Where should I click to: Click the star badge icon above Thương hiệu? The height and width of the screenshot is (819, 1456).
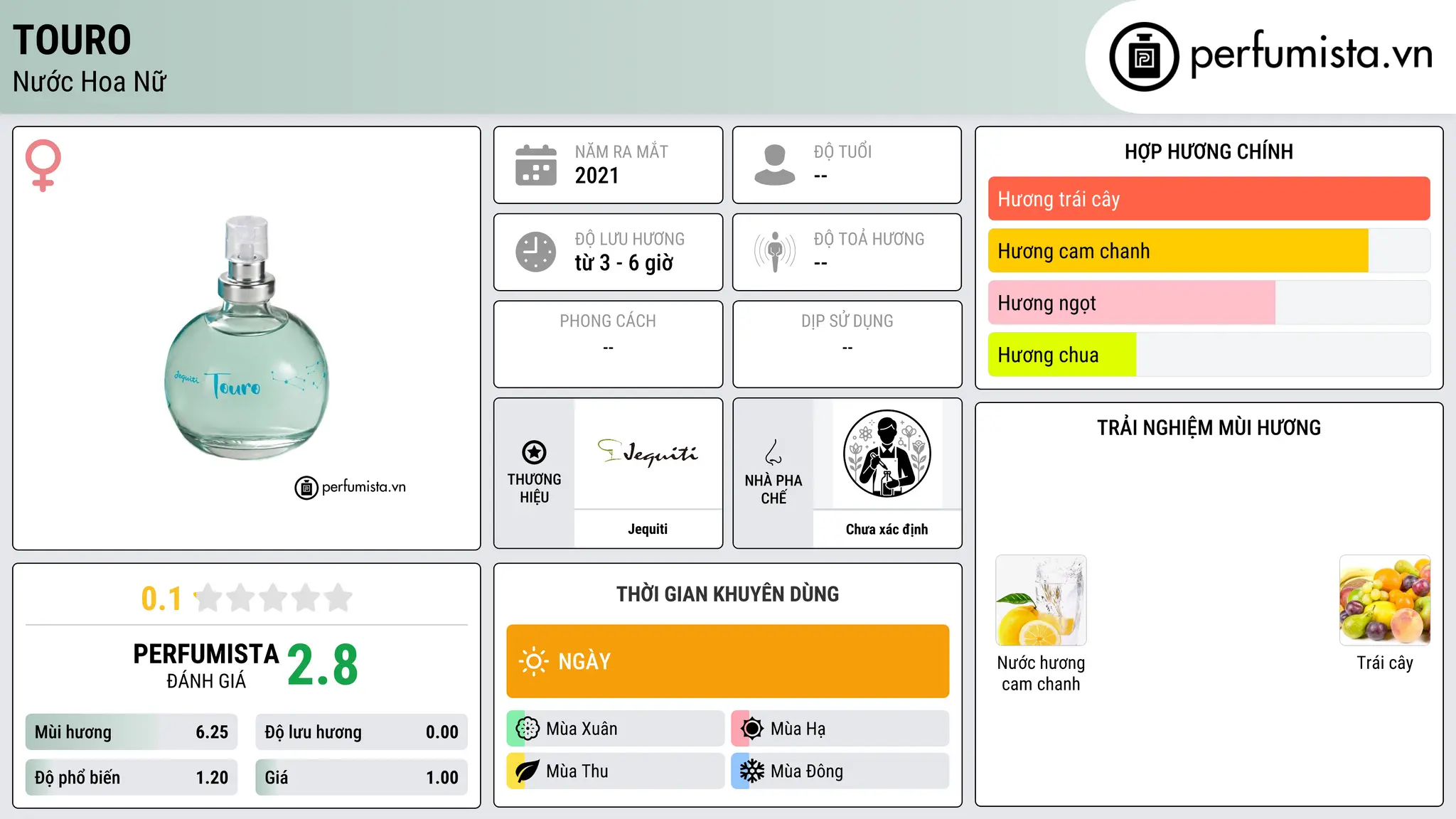534,452
